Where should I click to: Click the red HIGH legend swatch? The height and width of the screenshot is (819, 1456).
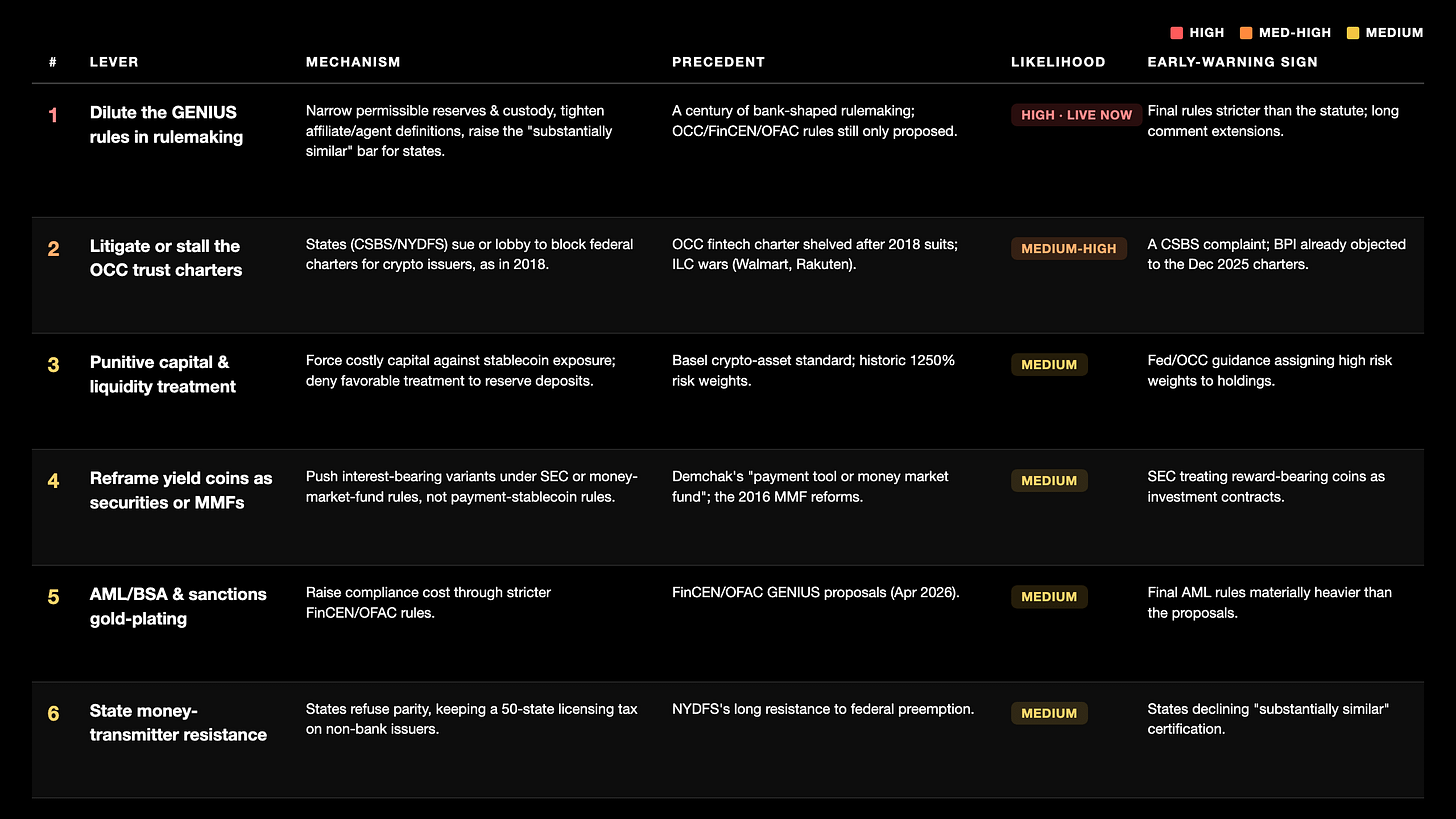(1177, 33)
